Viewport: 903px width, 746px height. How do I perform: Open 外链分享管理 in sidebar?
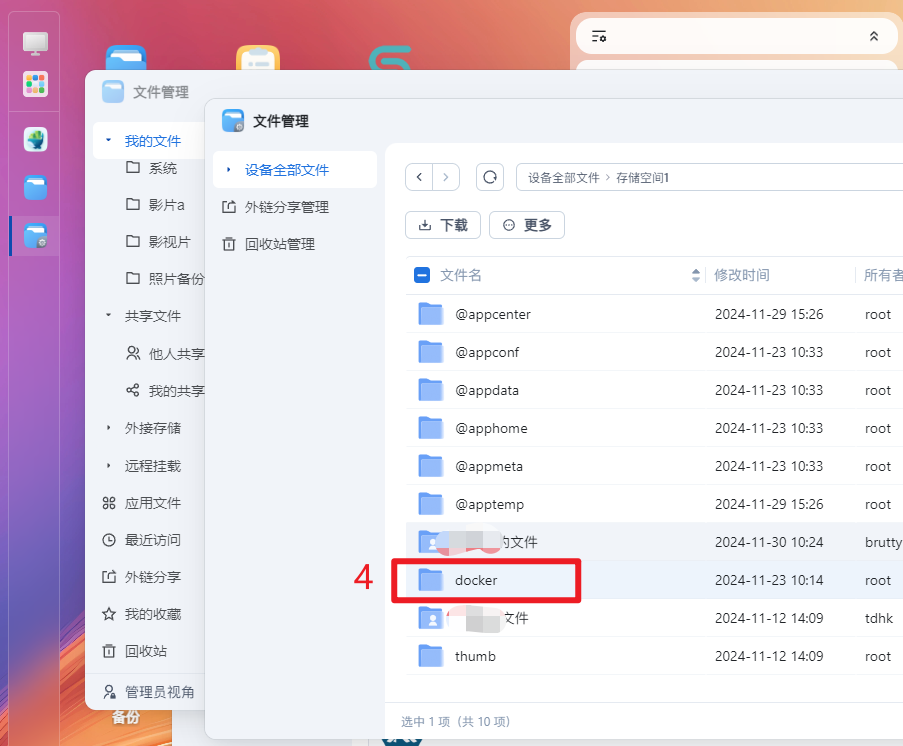pyautogui.click(x=276, y=207)
